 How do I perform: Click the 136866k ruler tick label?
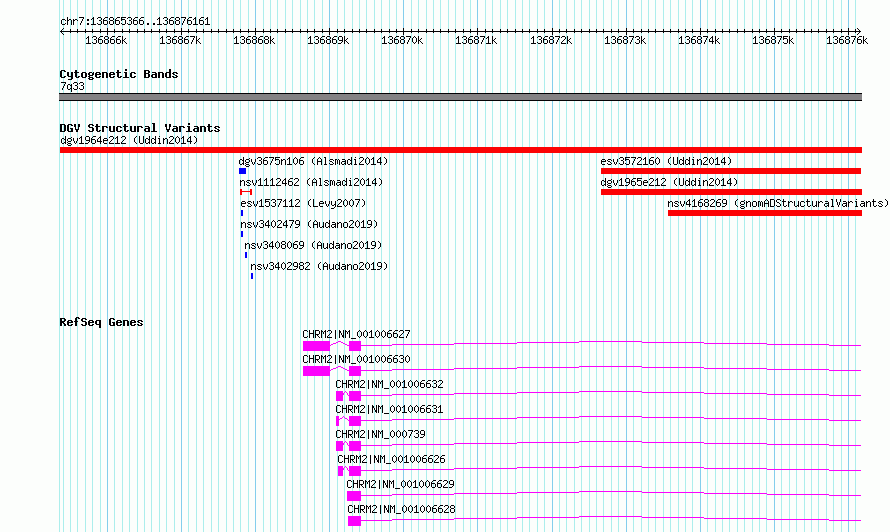click(x=106, y=41)
